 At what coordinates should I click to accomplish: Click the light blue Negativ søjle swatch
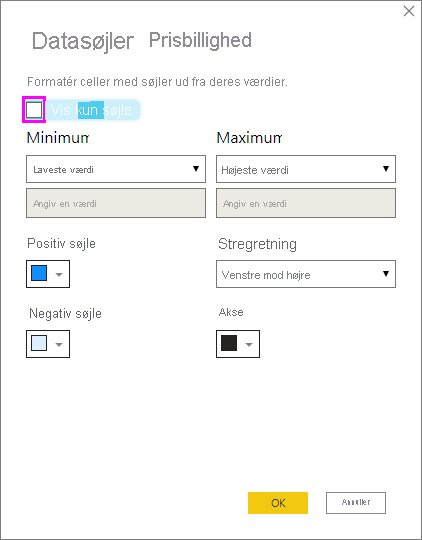tap(39, 343)
